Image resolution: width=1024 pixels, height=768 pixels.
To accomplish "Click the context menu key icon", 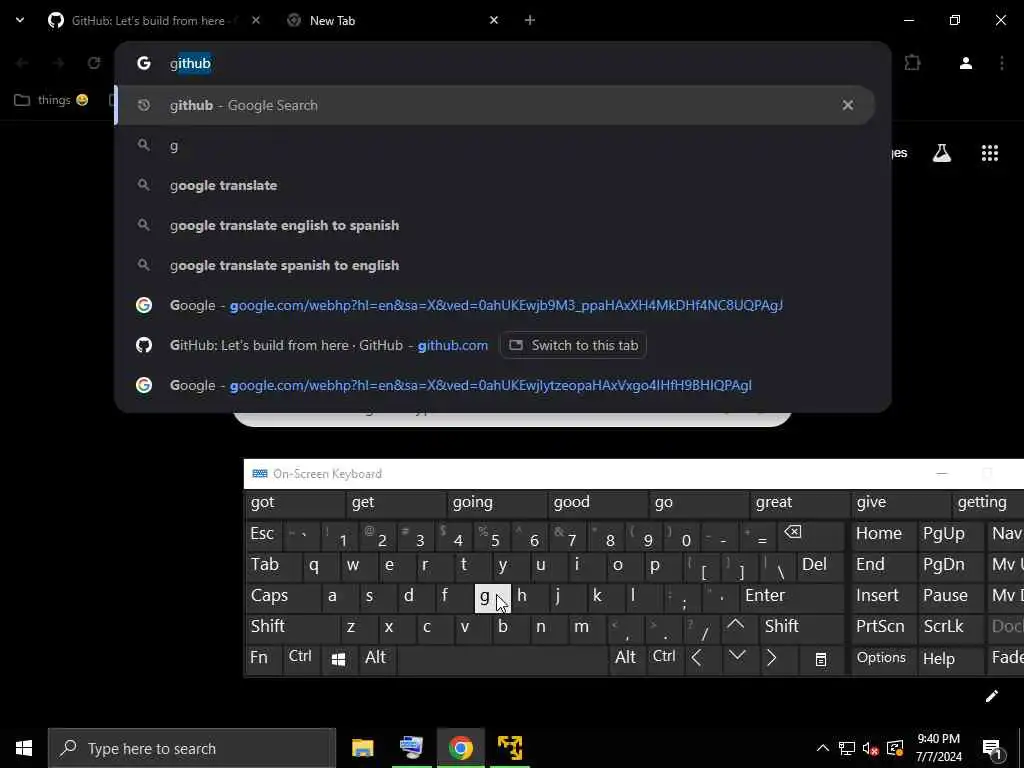I will point(820,659).
